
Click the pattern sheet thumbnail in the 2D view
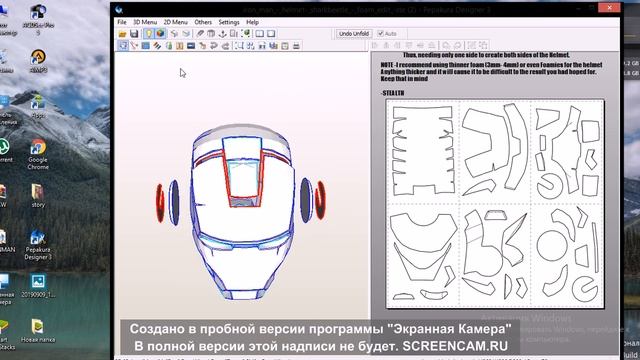point(495,204)
